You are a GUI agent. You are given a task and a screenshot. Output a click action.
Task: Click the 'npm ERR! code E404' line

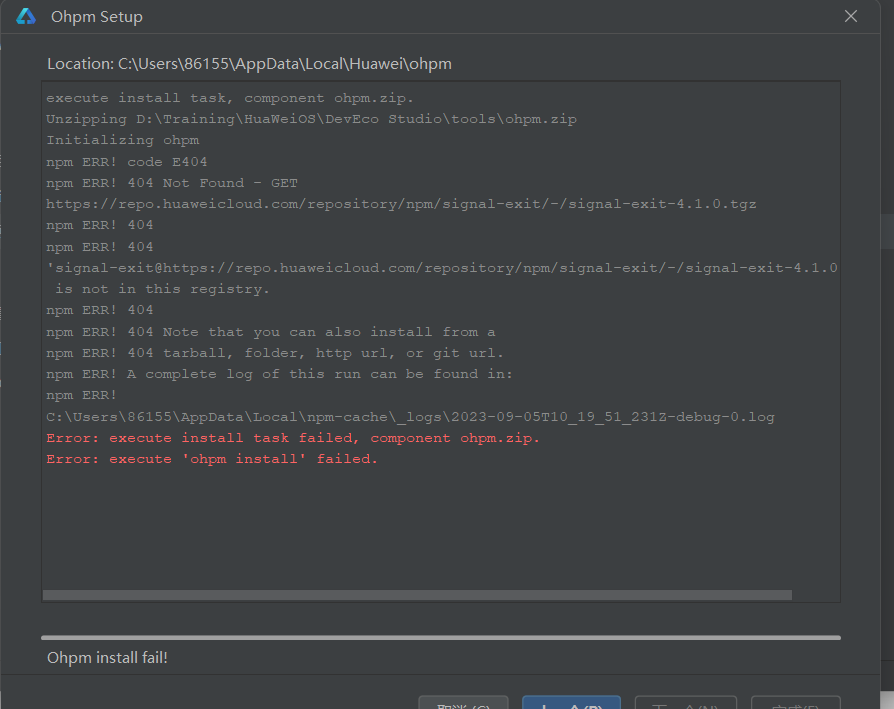point(127,162)
